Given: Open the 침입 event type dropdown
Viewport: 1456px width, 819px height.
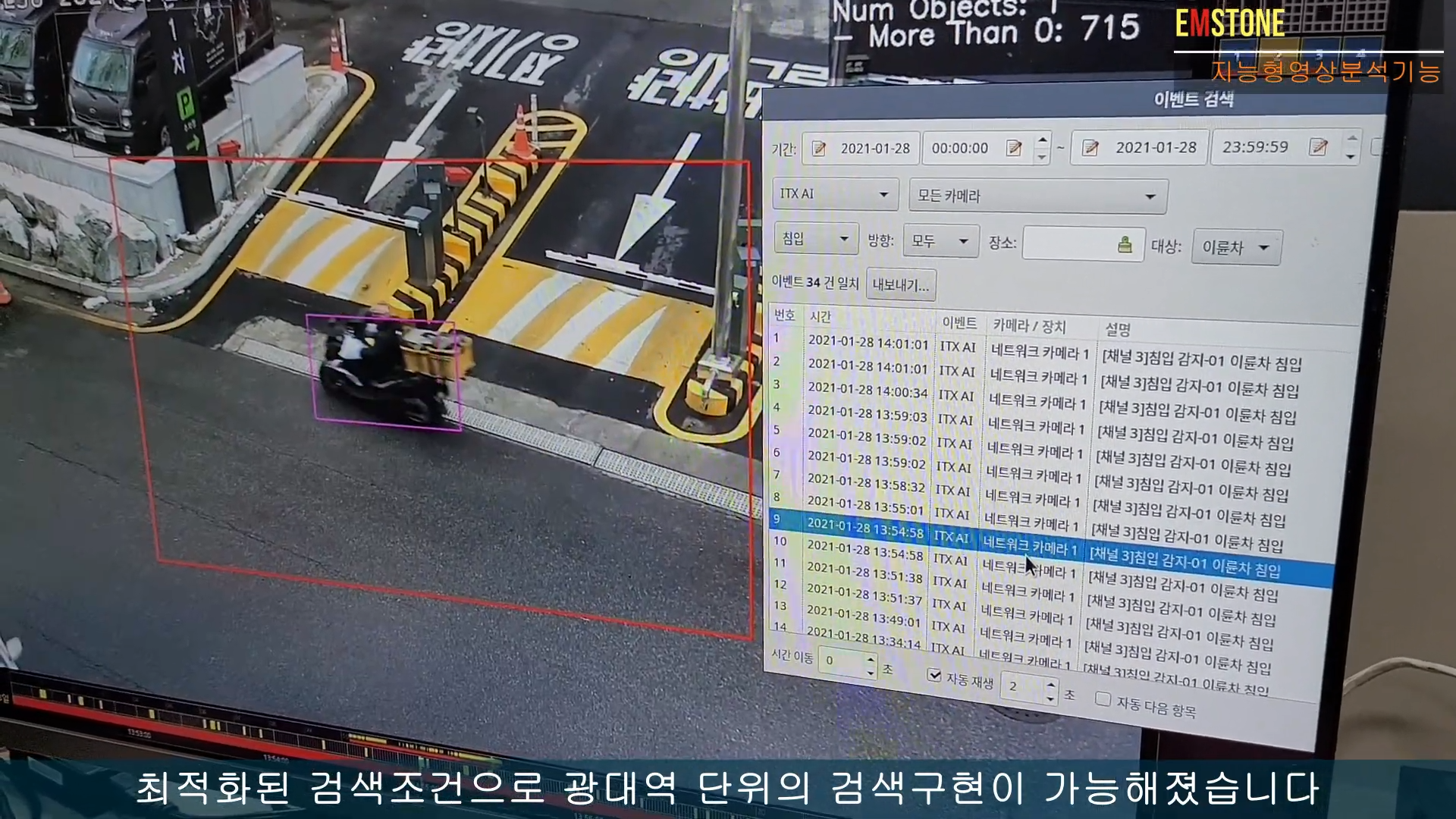Looking at the screenshot, I should point(816,239).
